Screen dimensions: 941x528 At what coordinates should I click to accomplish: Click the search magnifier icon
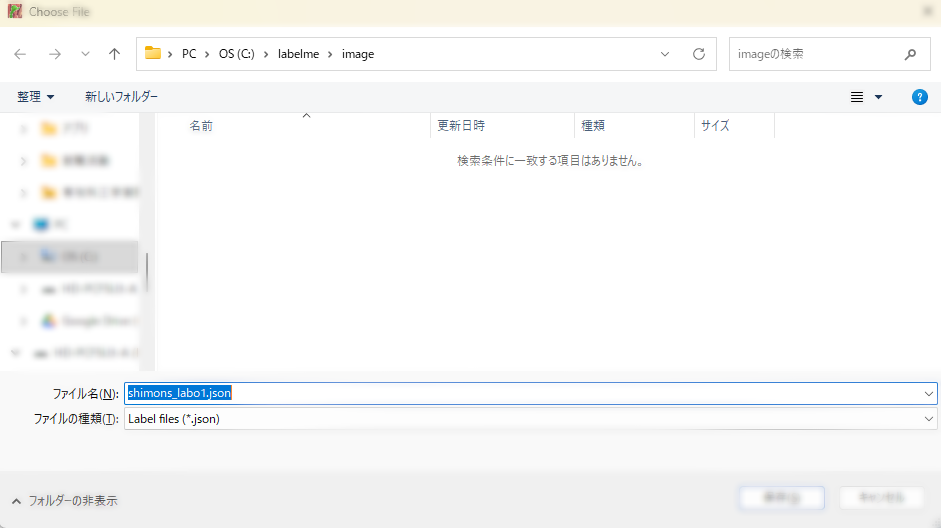910,54
